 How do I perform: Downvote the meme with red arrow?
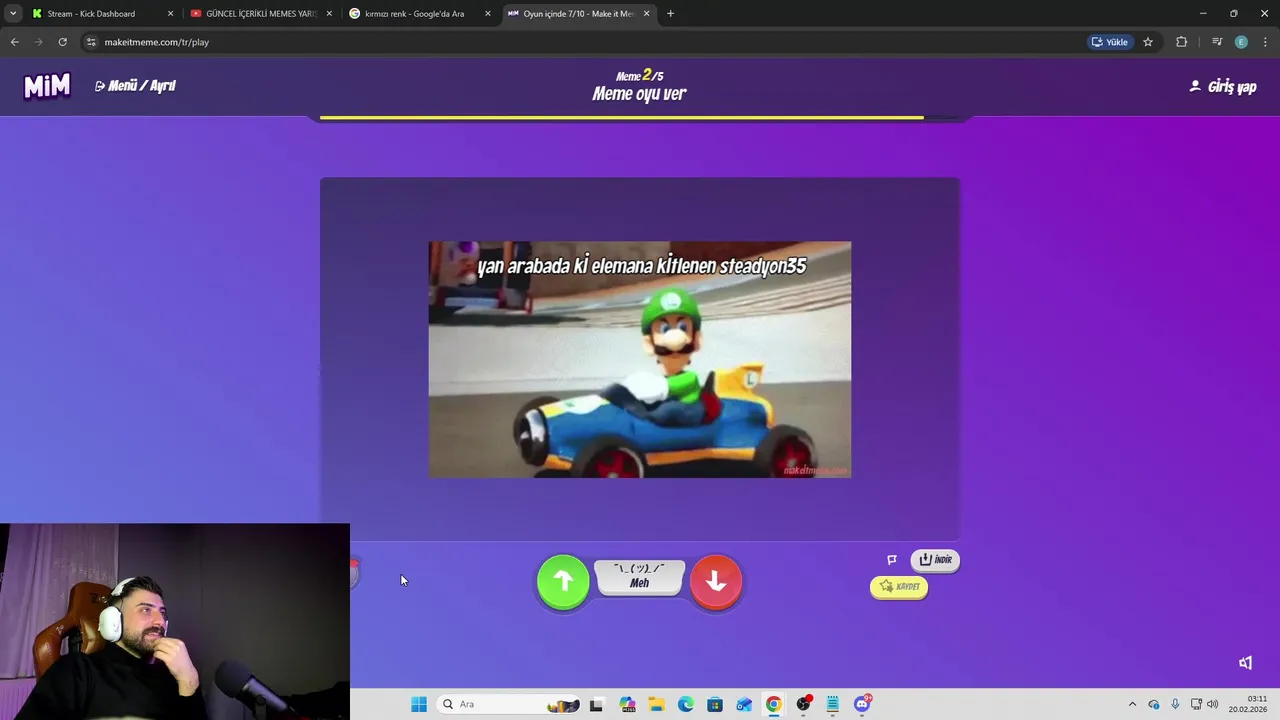(716, 581)
